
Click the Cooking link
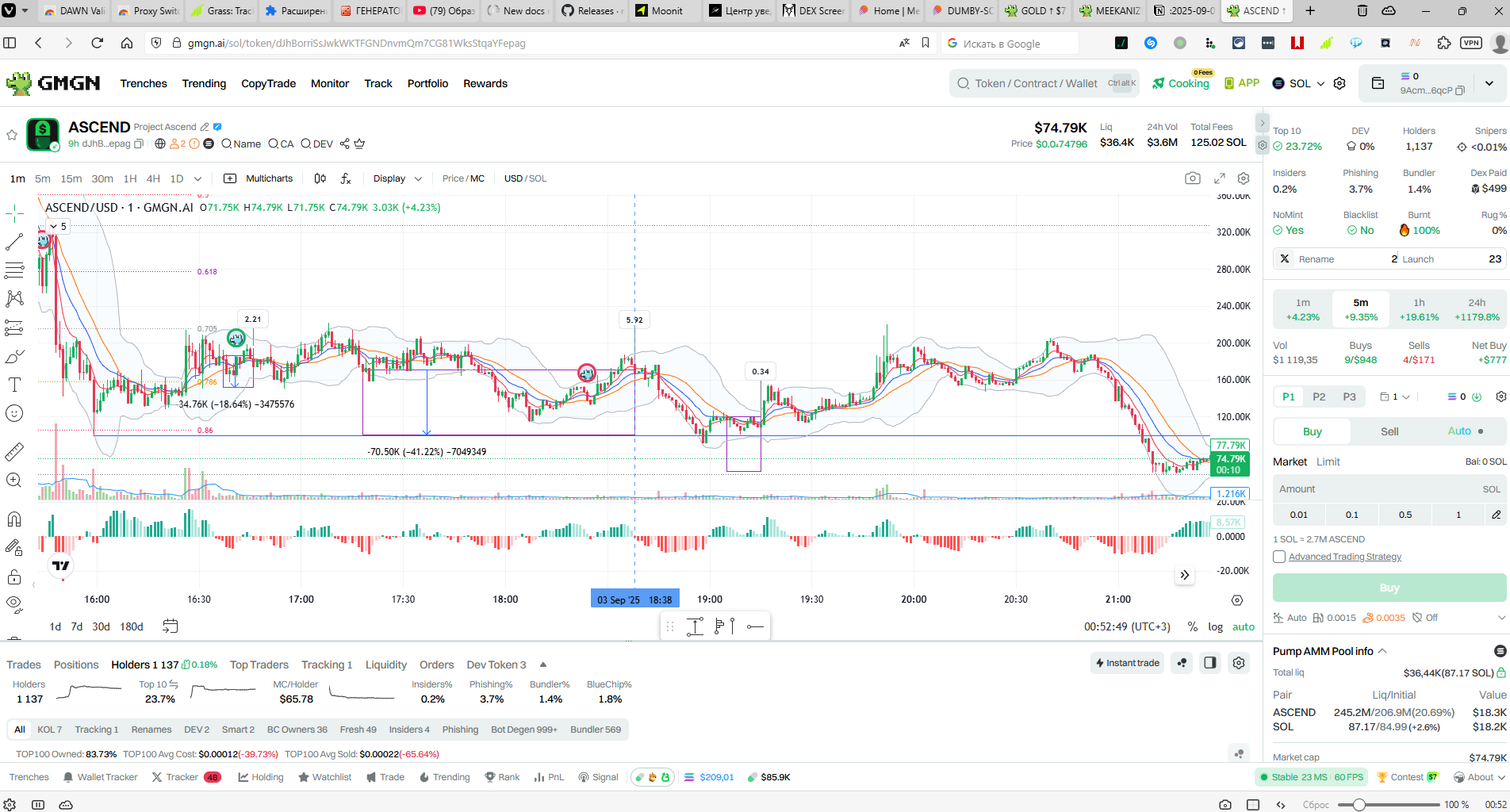click(x=1181, y=83)
